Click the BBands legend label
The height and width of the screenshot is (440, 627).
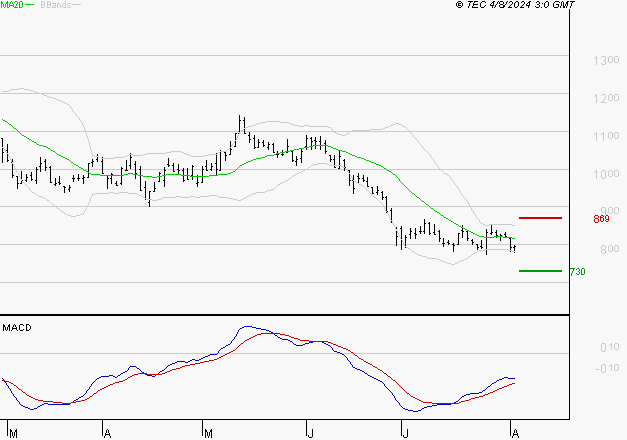click(x=56, y=5)
